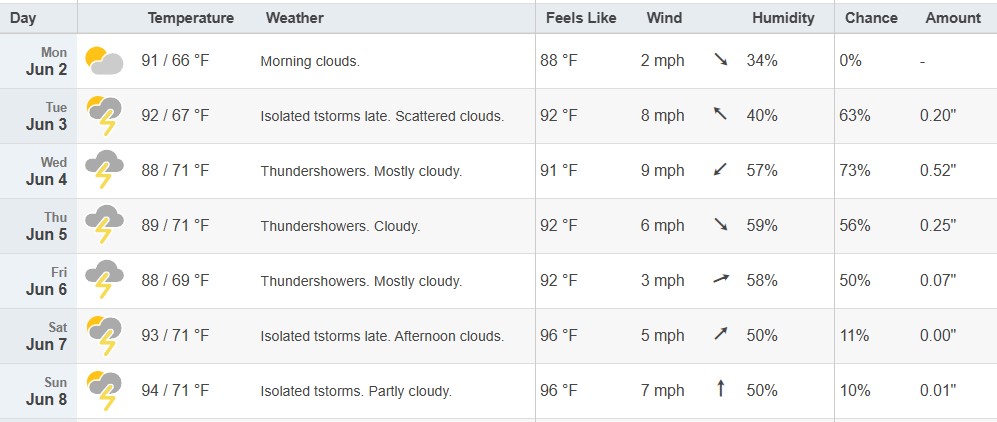Viewport: 997px width, 422px height.
Task: Select the Sat Jun 7 day cell
Action: tap(39, 336)
